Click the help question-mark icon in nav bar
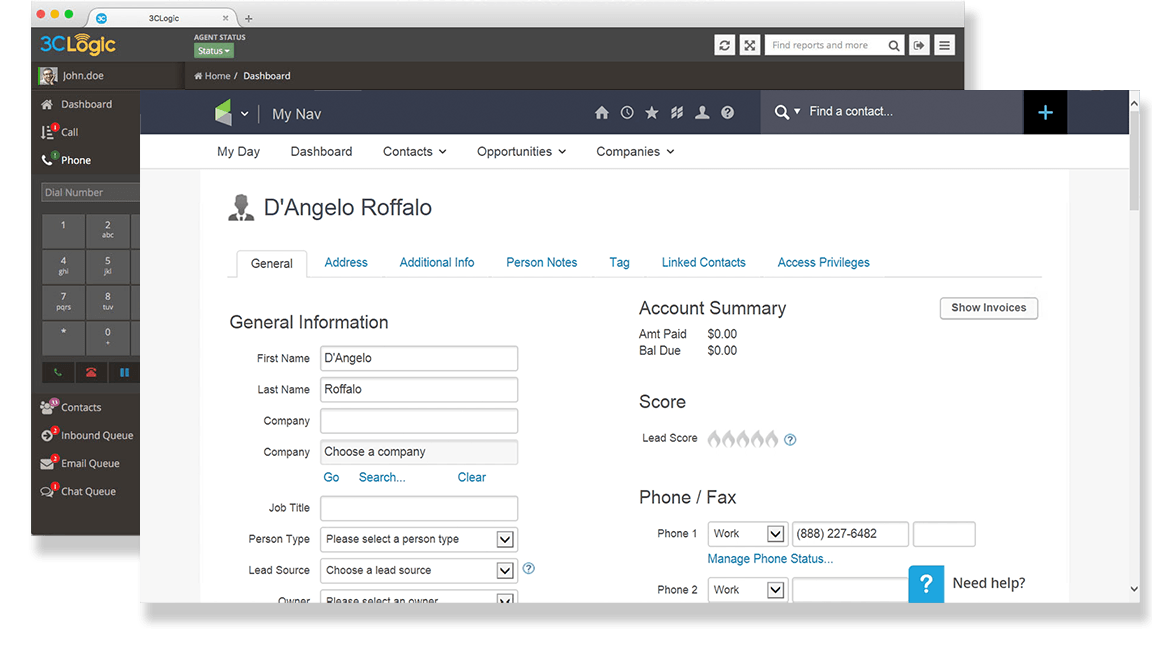This screenshot has width=1152, height=654. coord(727,112)
